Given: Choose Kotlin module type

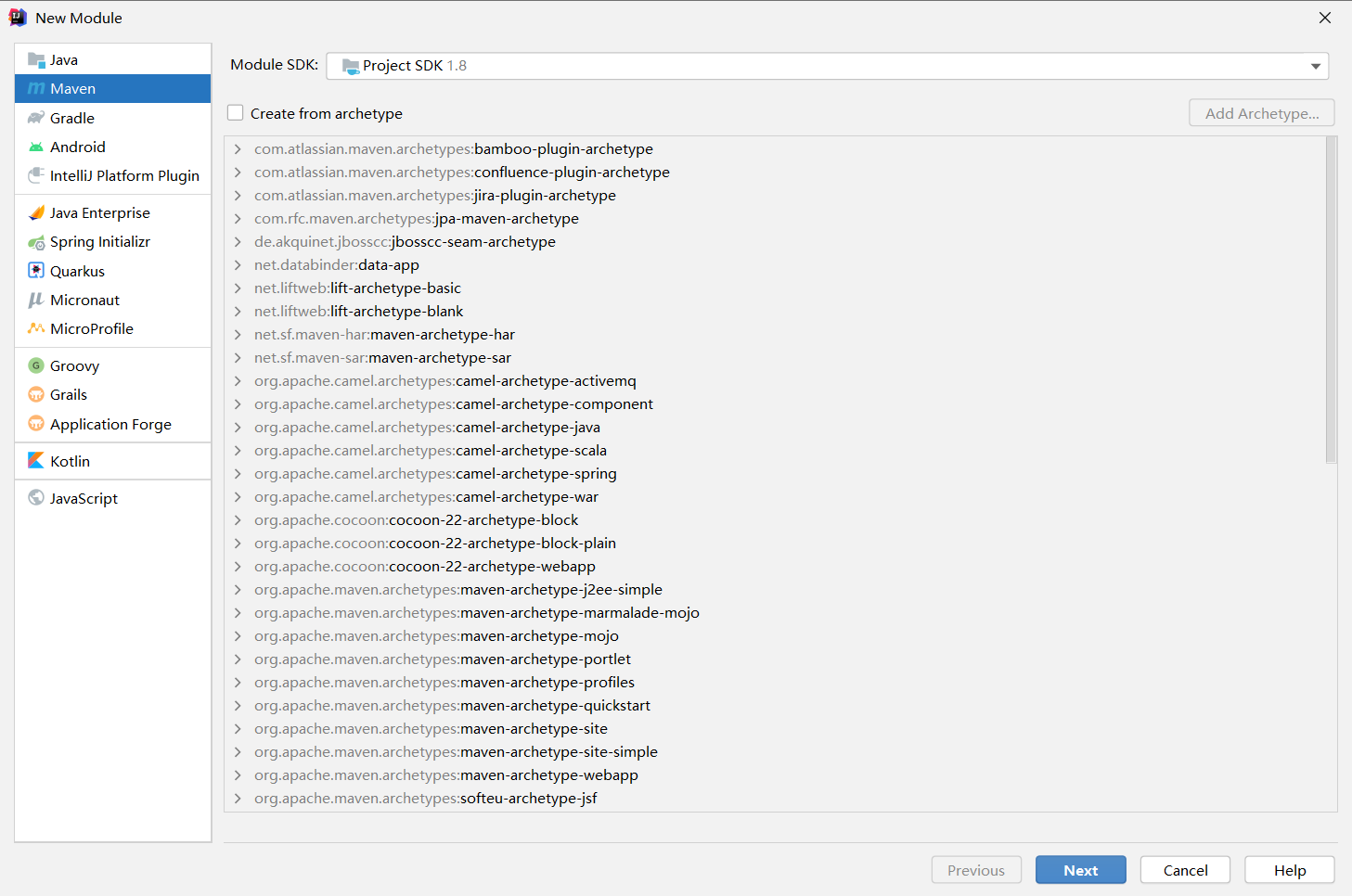Looking at the screenshot, I should (x=113, y=461).
